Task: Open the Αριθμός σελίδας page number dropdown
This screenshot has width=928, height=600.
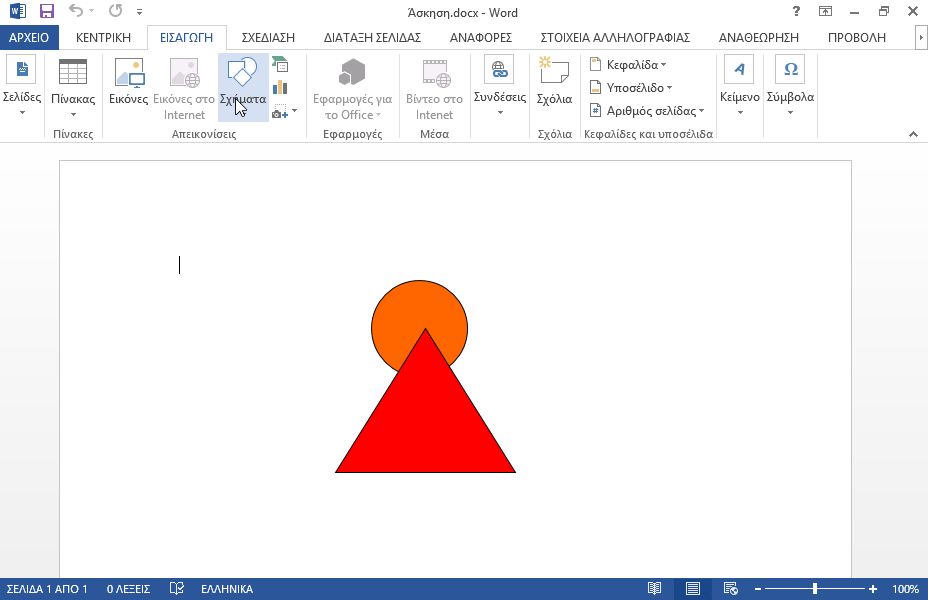Action: pyautogui.click(x=647, y=111)
